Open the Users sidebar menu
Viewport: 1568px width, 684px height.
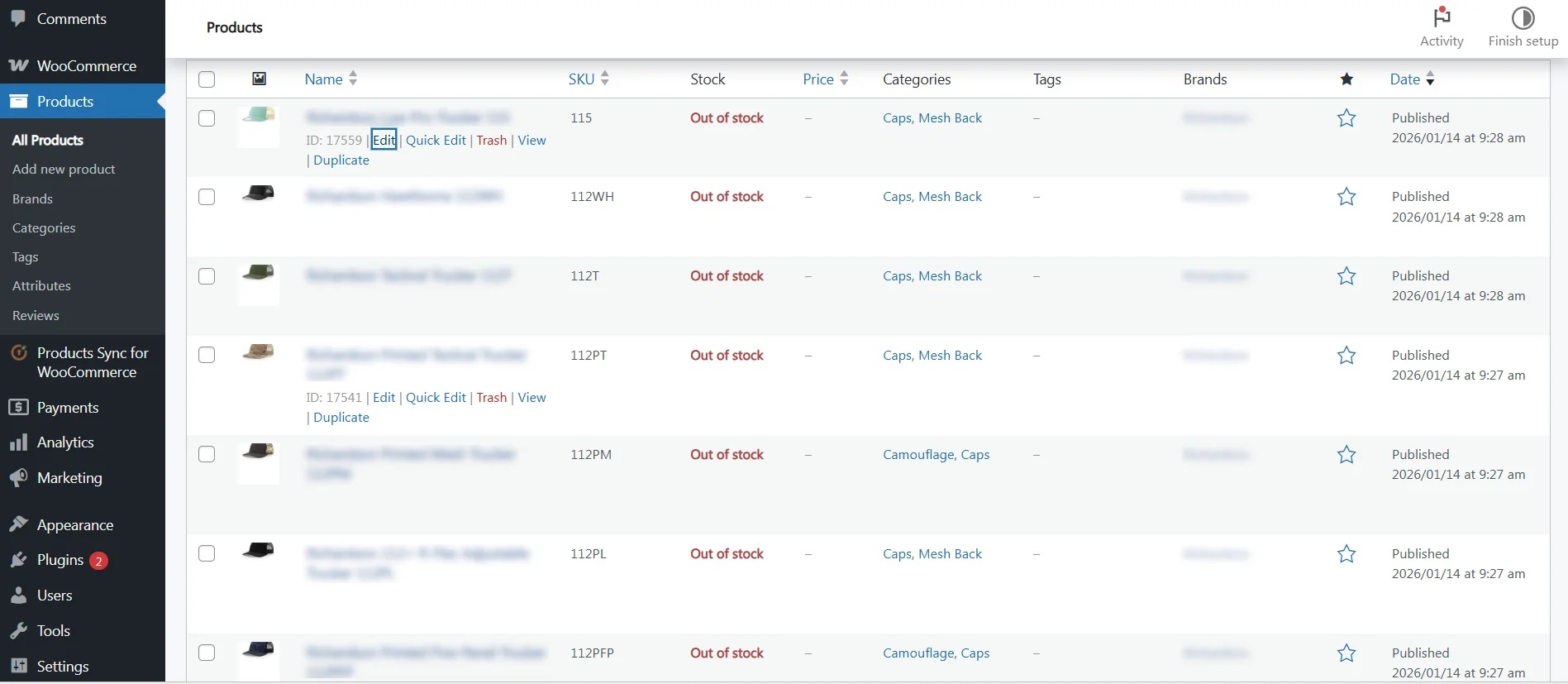click(x=55, y=595)
